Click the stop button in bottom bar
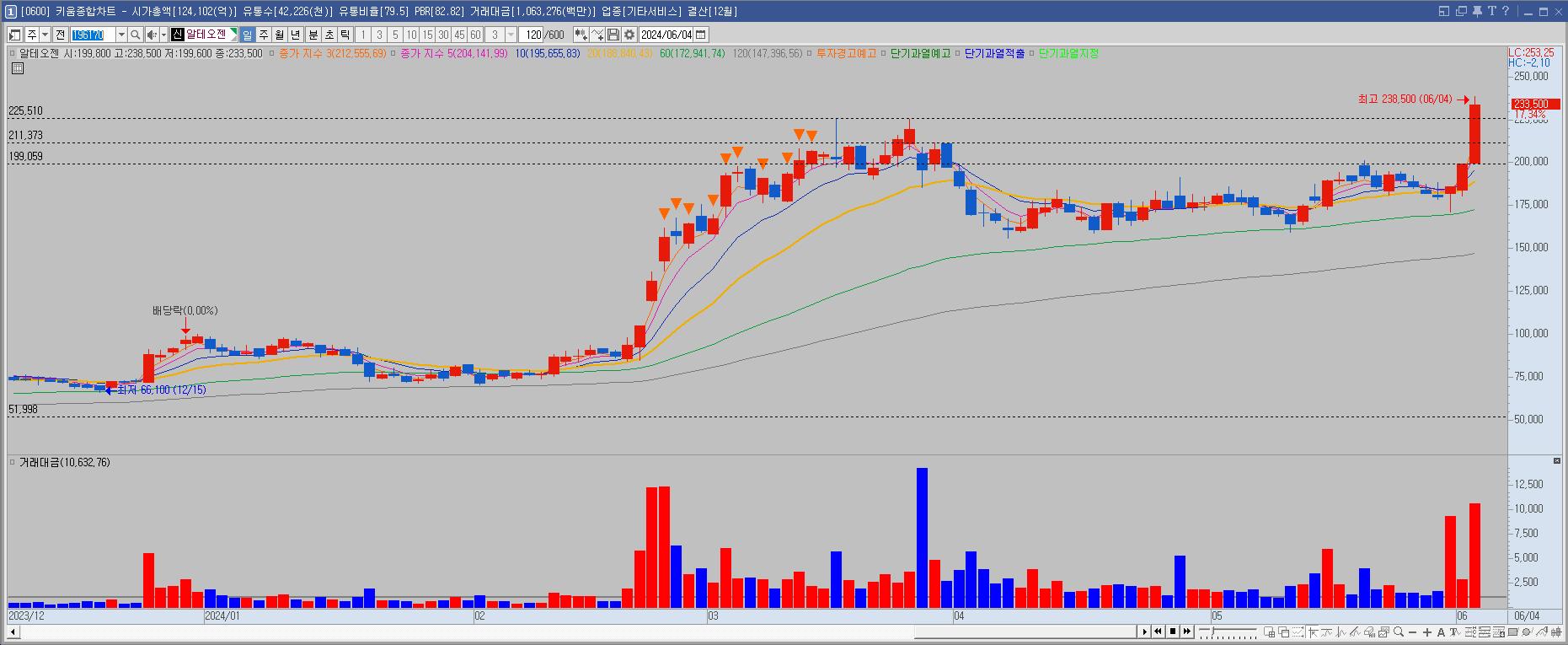Viewport: 1568px width, 645px height. tap(1173, 632)
